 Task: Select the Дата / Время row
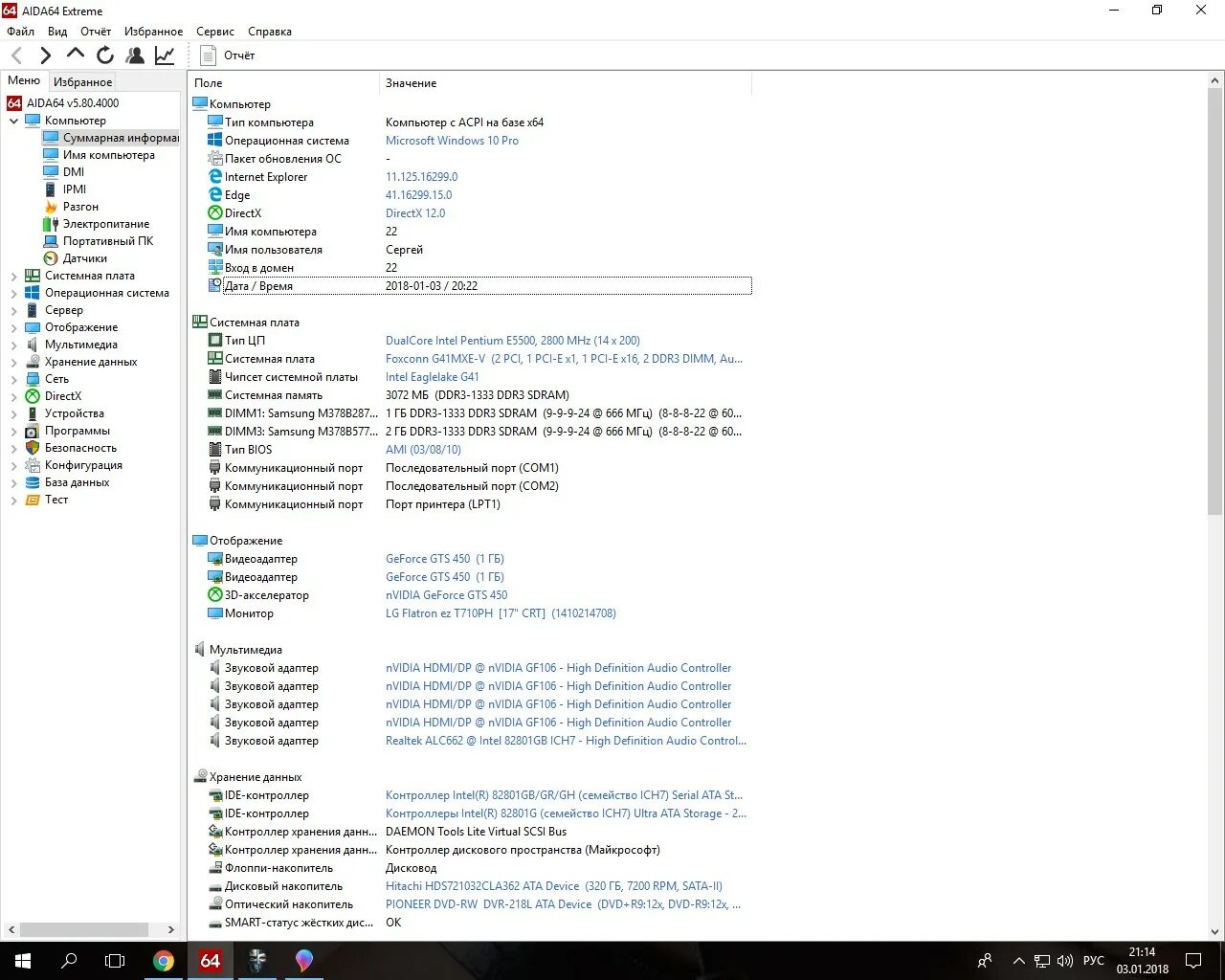coord(479,286)
